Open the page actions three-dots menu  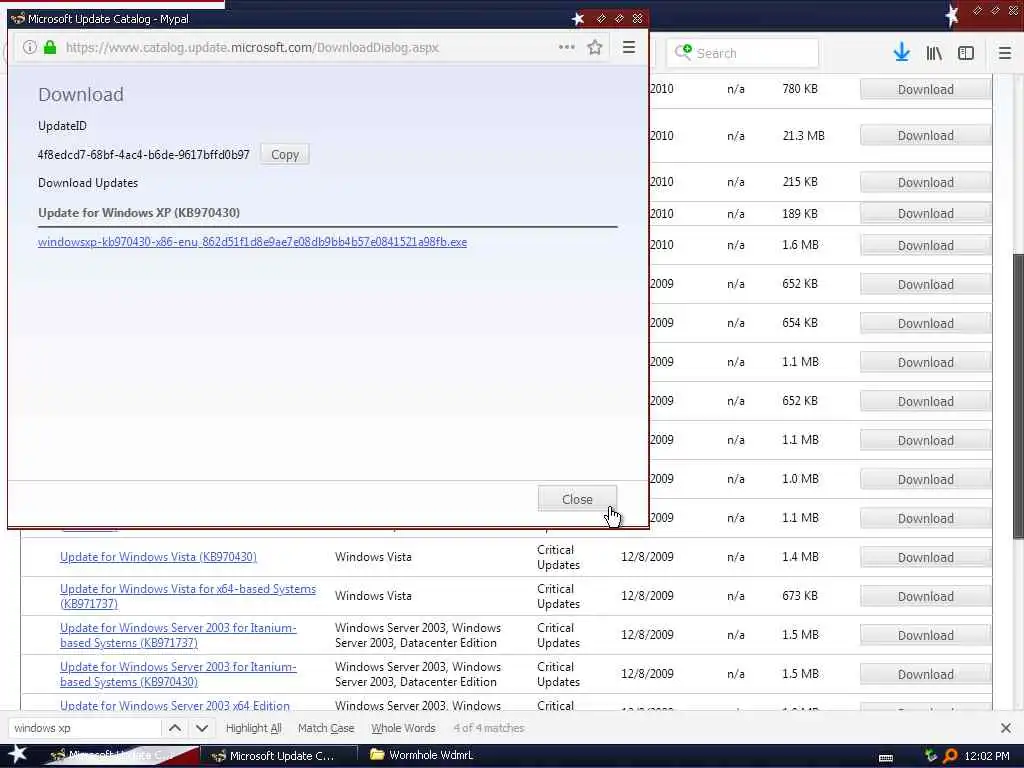click(567, 47)
